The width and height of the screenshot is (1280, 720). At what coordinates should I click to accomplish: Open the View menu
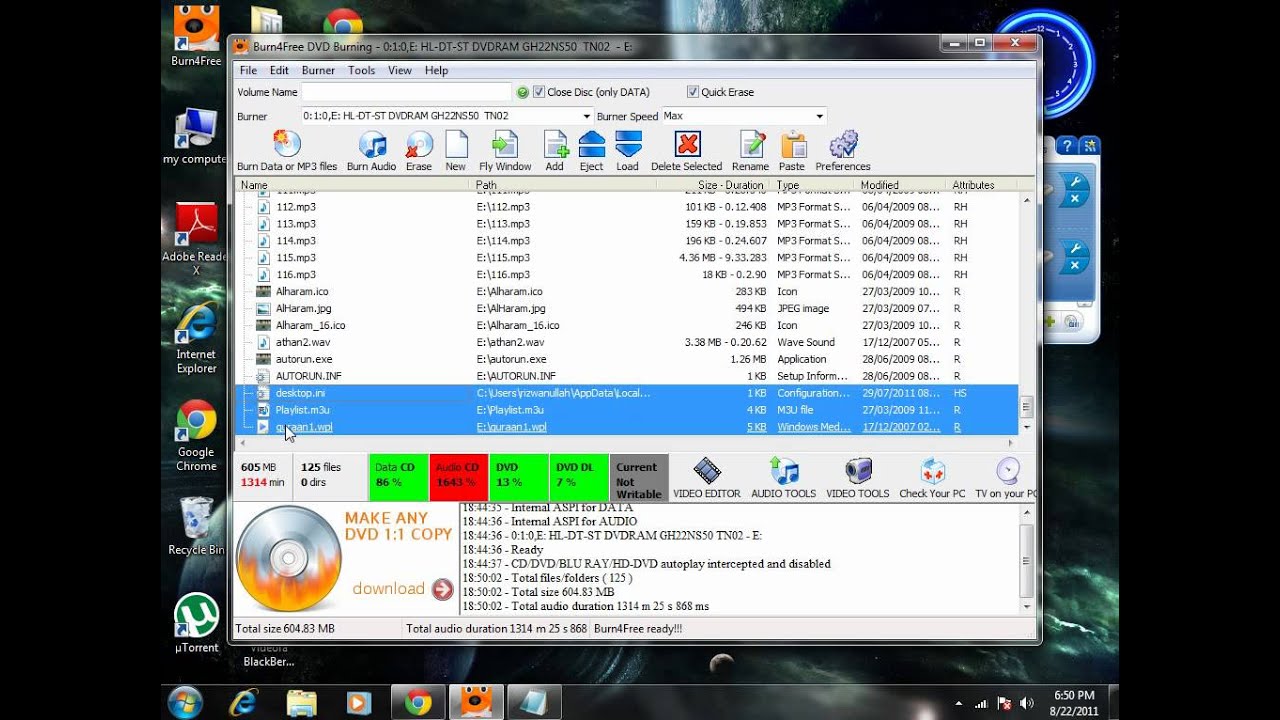tap(400, 70)
